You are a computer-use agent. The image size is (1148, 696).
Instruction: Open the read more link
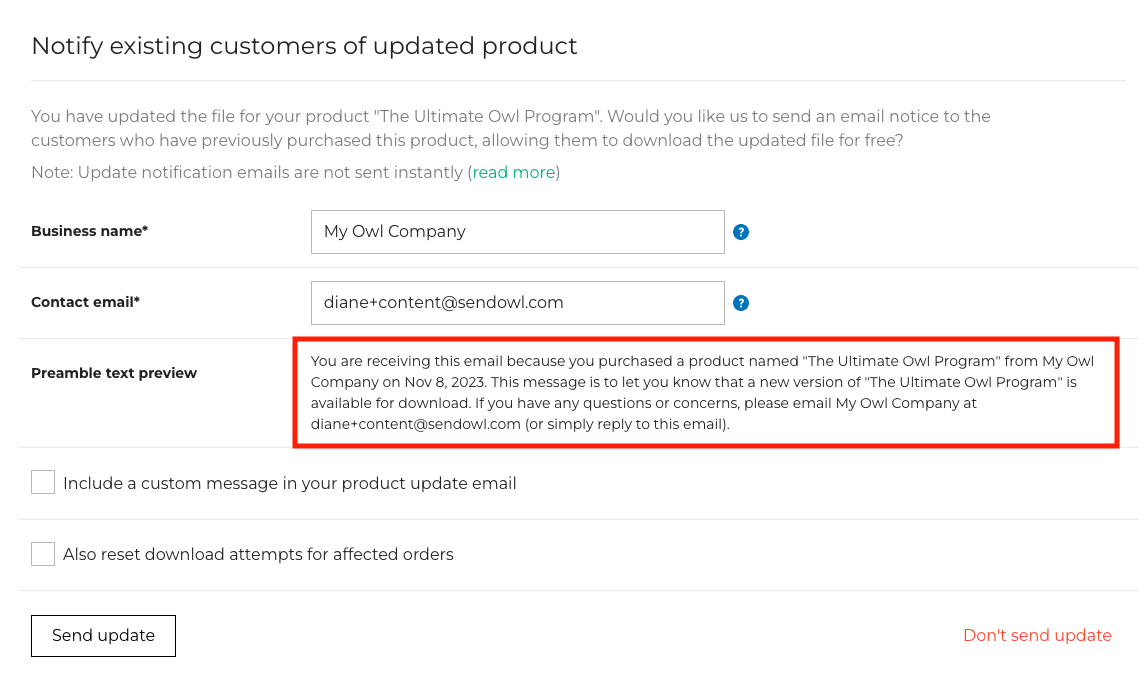tap(514, 173)
